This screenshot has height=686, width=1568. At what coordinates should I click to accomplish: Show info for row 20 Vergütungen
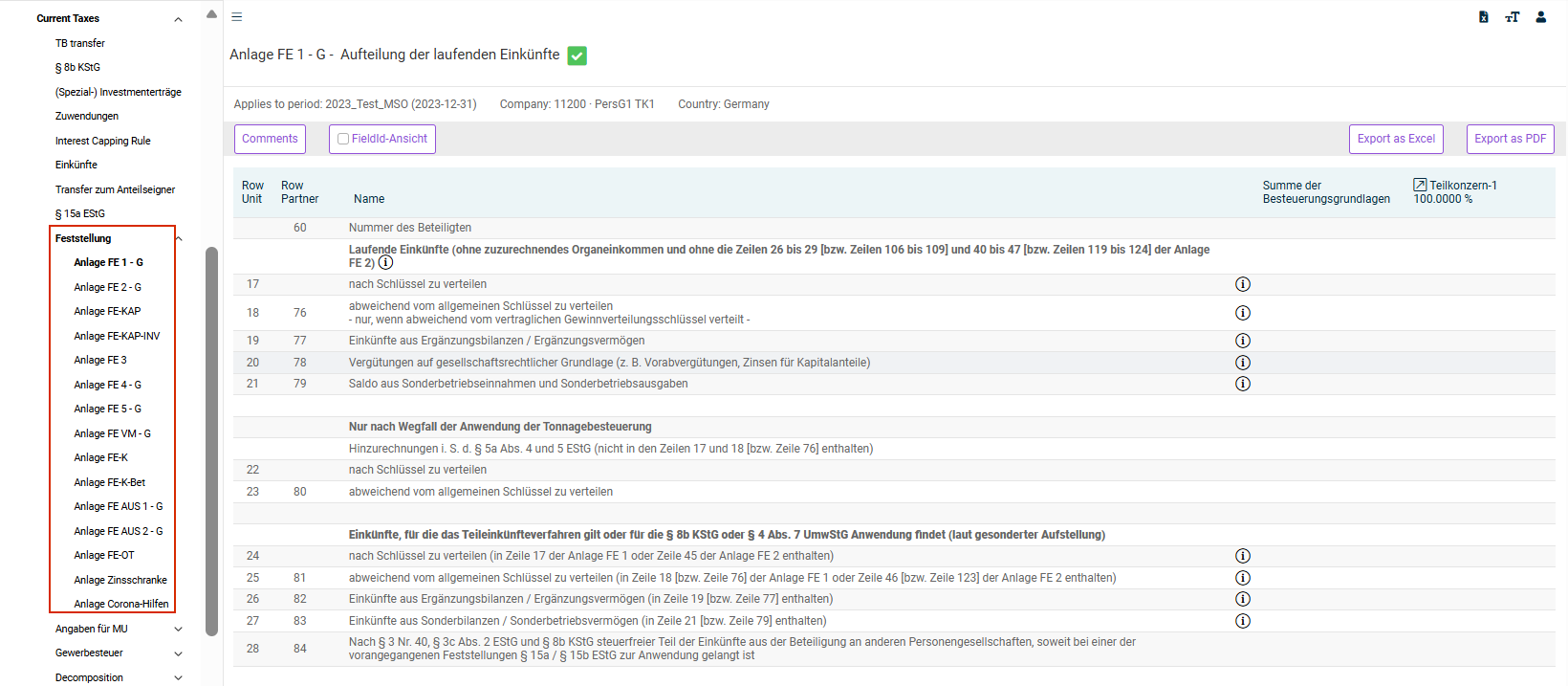pyautogui.click(x=1243, y=363)
